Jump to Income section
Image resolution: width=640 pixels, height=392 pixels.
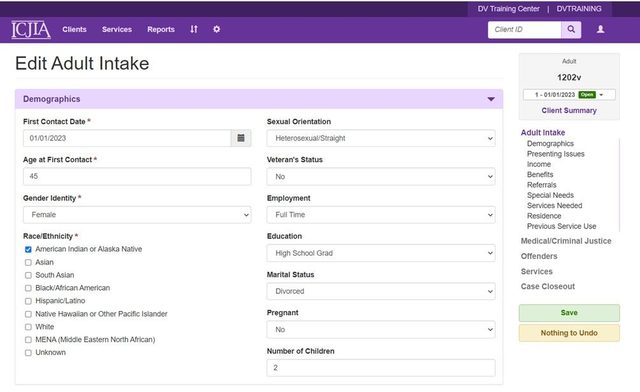(x=539, y=164)
